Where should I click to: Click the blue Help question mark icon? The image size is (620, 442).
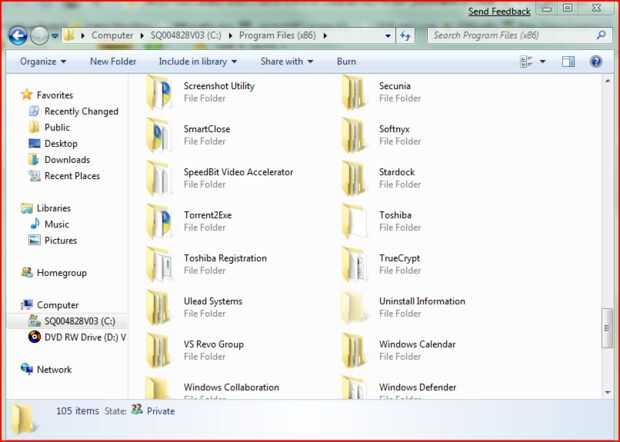click(x=596, y=62)
